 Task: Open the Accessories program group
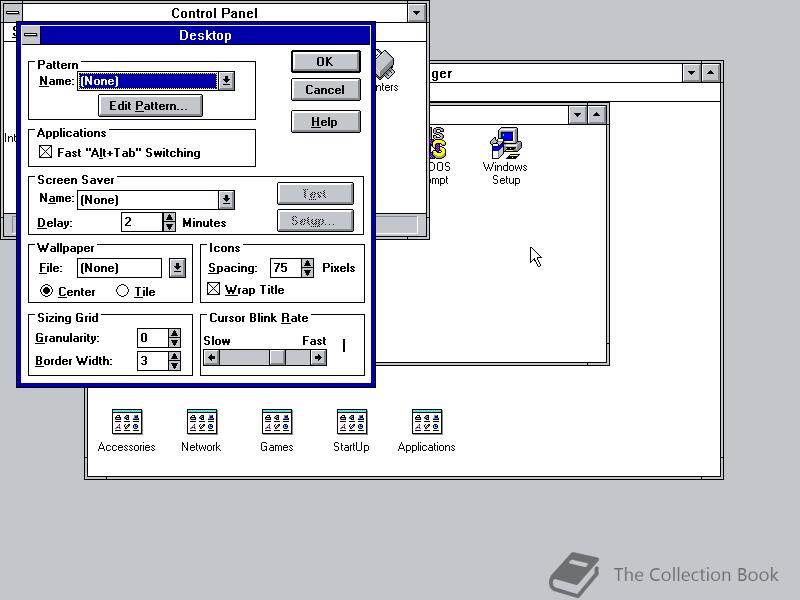[x=126, y=421]
